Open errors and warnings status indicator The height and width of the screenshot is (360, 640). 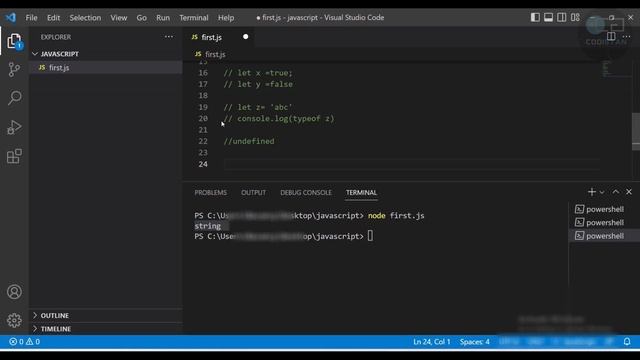tap(24, 342)
